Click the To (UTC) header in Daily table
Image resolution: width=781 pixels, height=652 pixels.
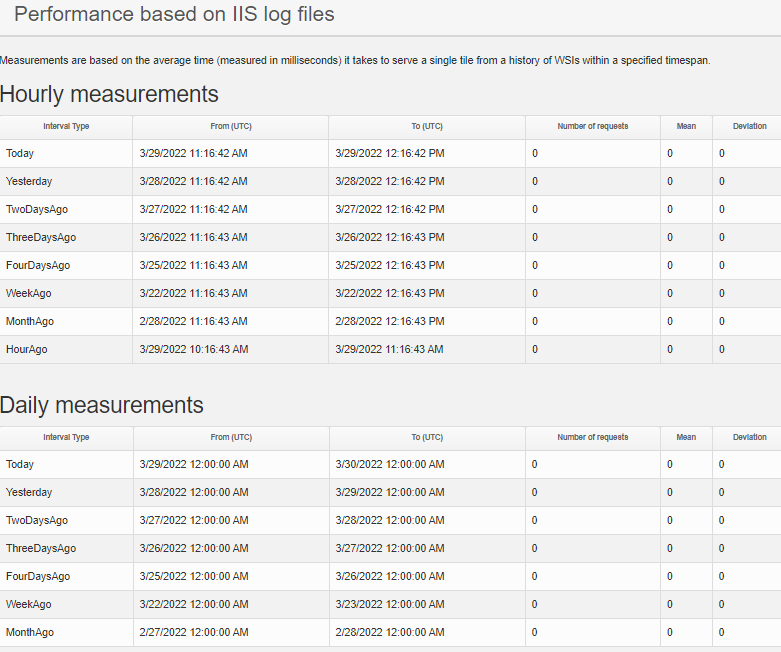(x=426, y=438)
